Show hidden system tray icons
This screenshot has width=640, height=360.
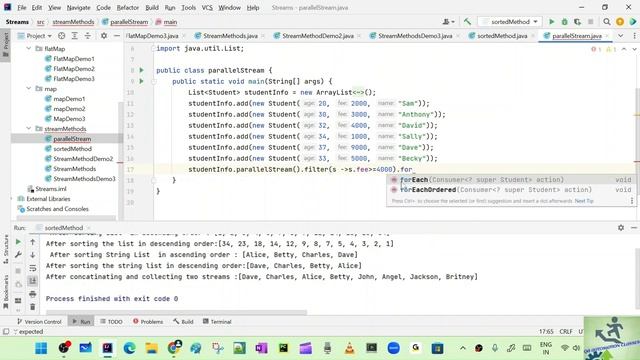[x=462, y=348]
